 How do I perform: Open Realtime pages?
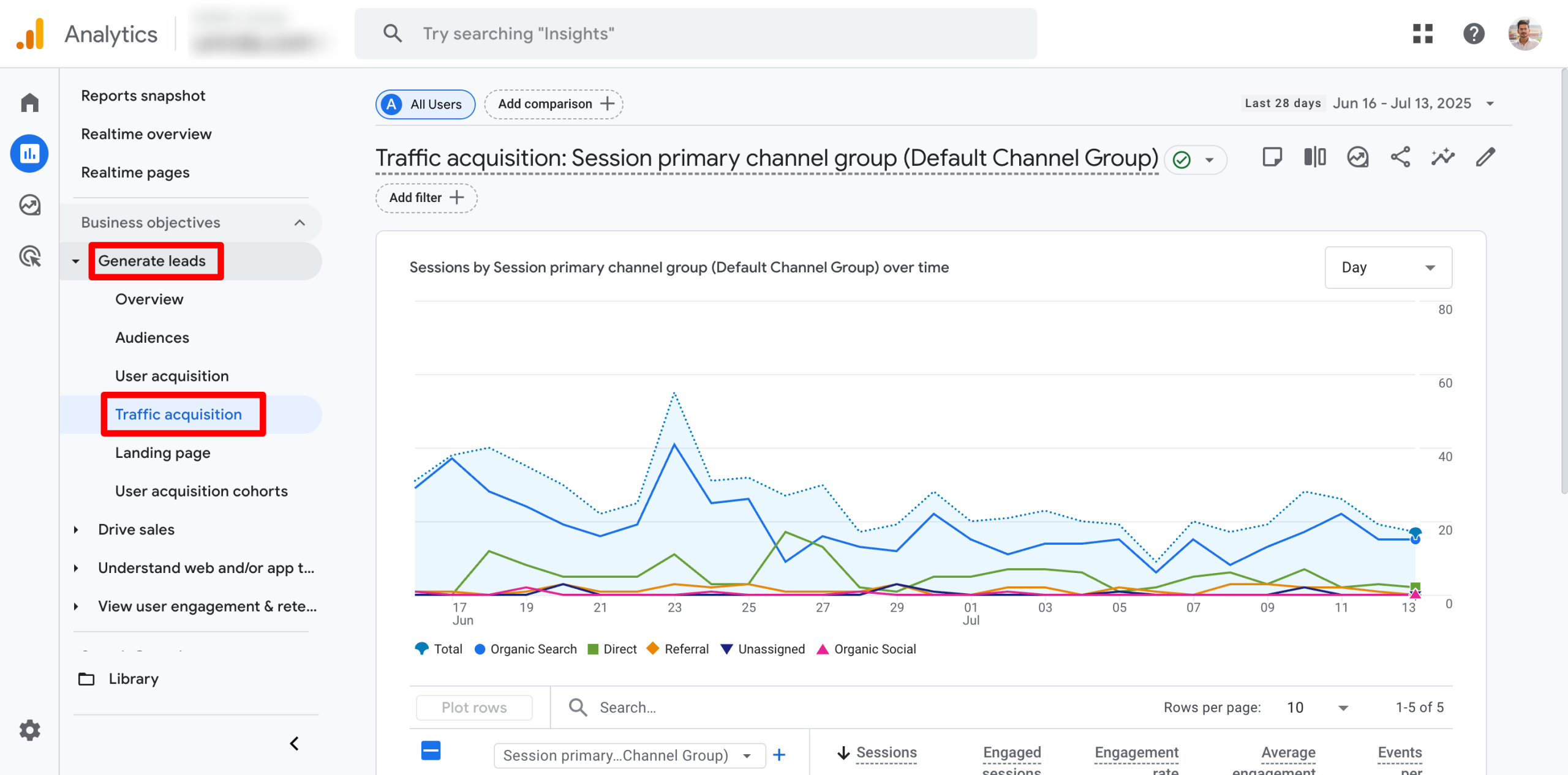point(135,173)
